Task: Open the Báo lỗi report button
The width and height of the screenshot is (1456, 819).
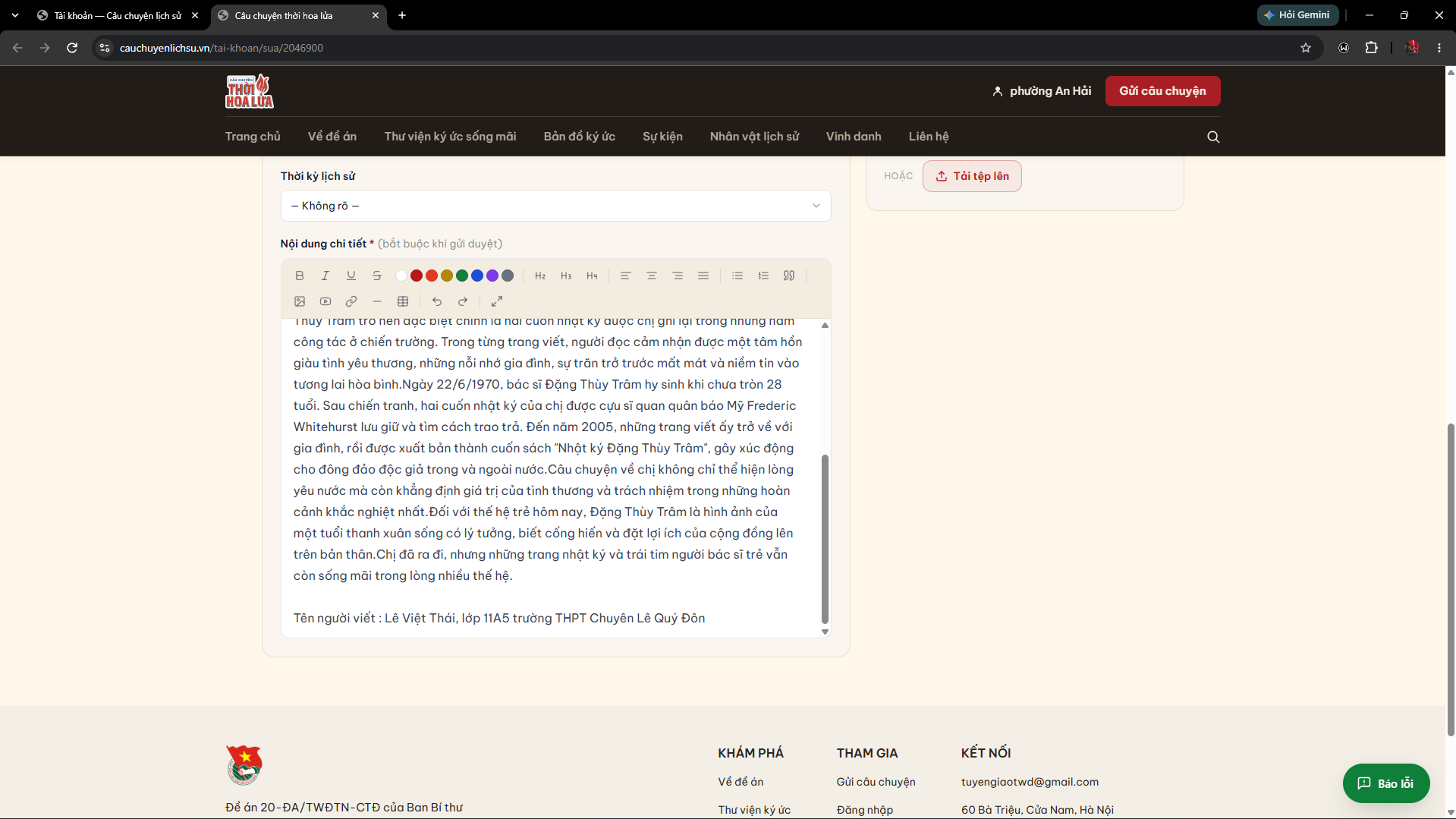Action: 1386,783
